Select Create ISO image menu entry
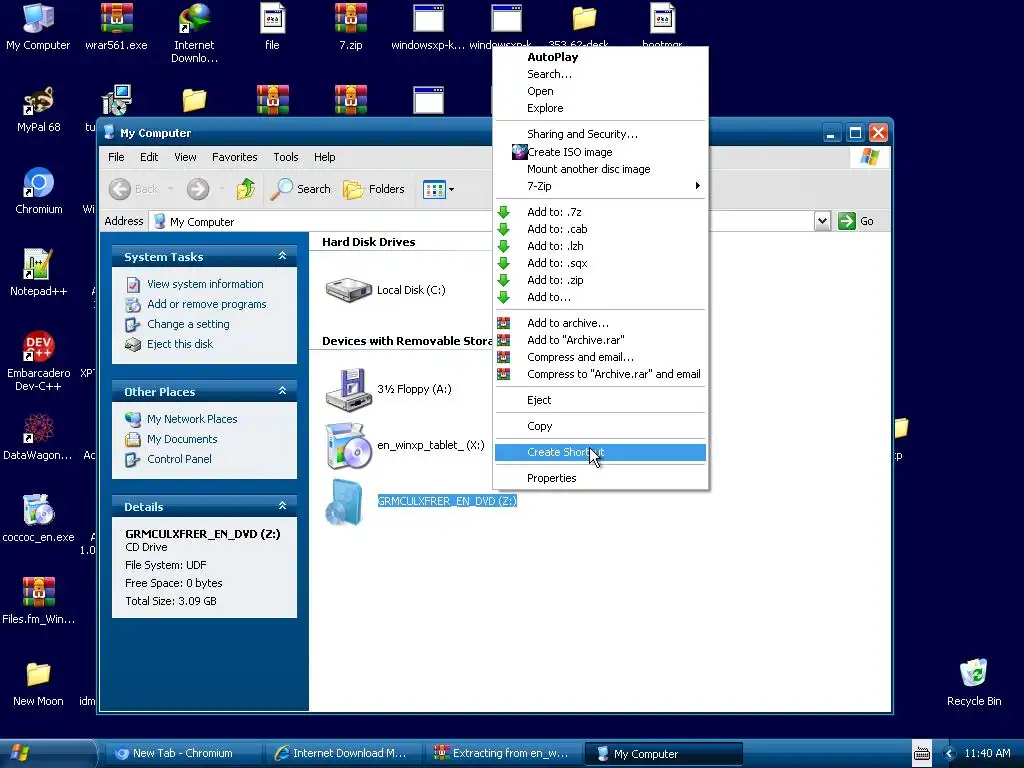Screen dimensions: 1024x768 tap(600, 152)
